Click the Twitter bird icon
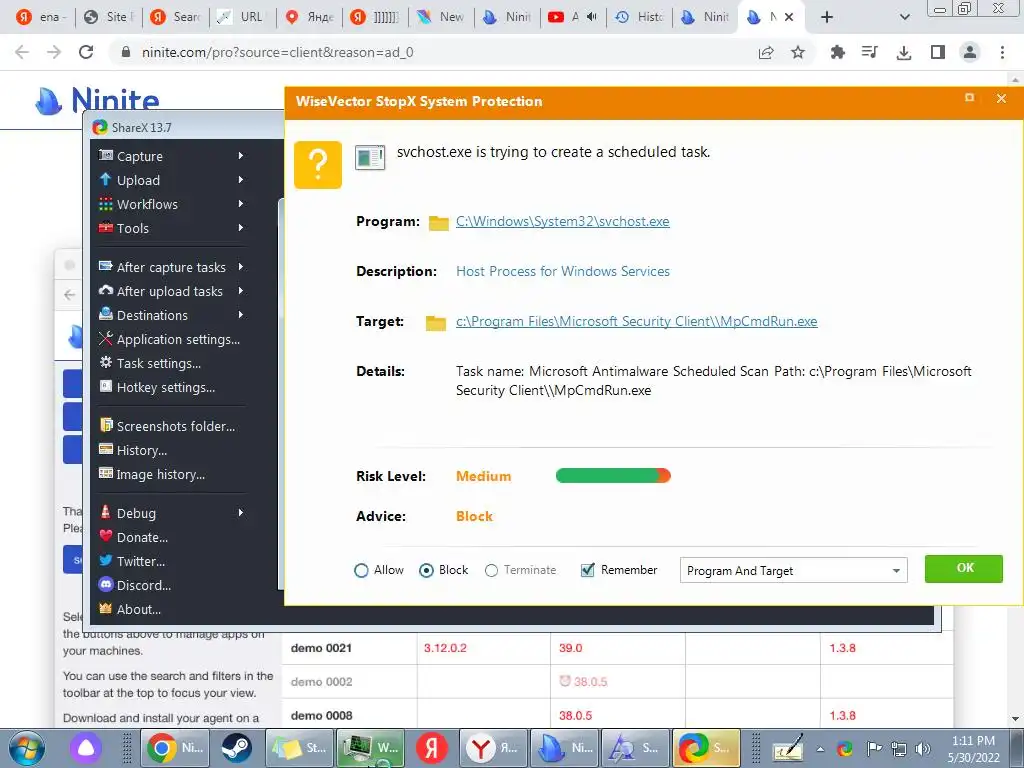 coord(105,560)
